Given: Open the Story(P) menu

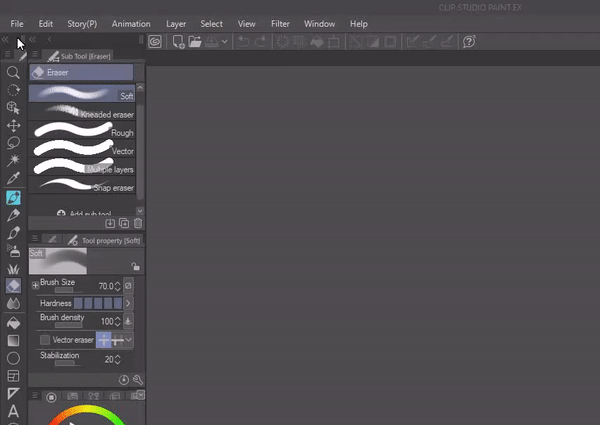Looking at the screenshot, I should point(82,24).
